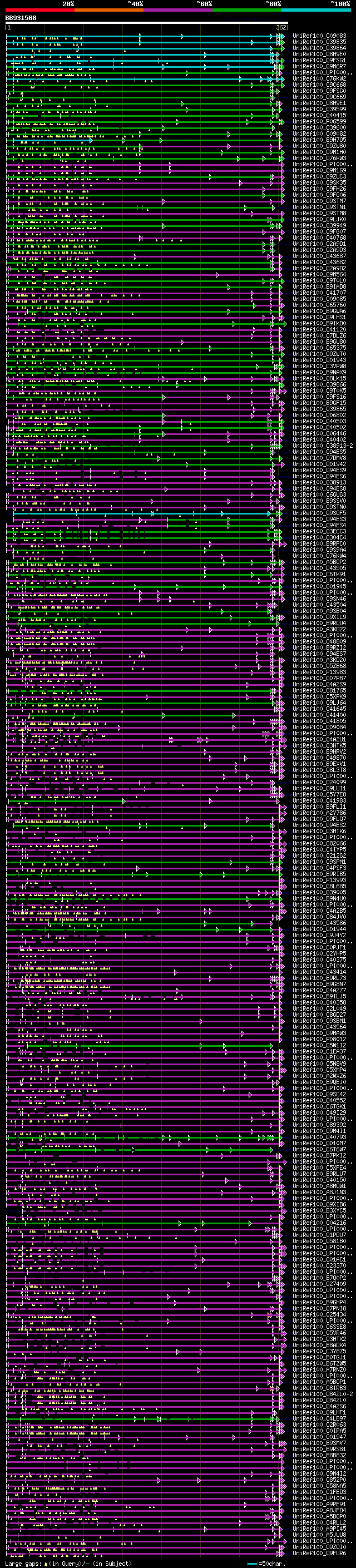
Task: Select UniRef100_B9IAD8 label
Action: 319,286
